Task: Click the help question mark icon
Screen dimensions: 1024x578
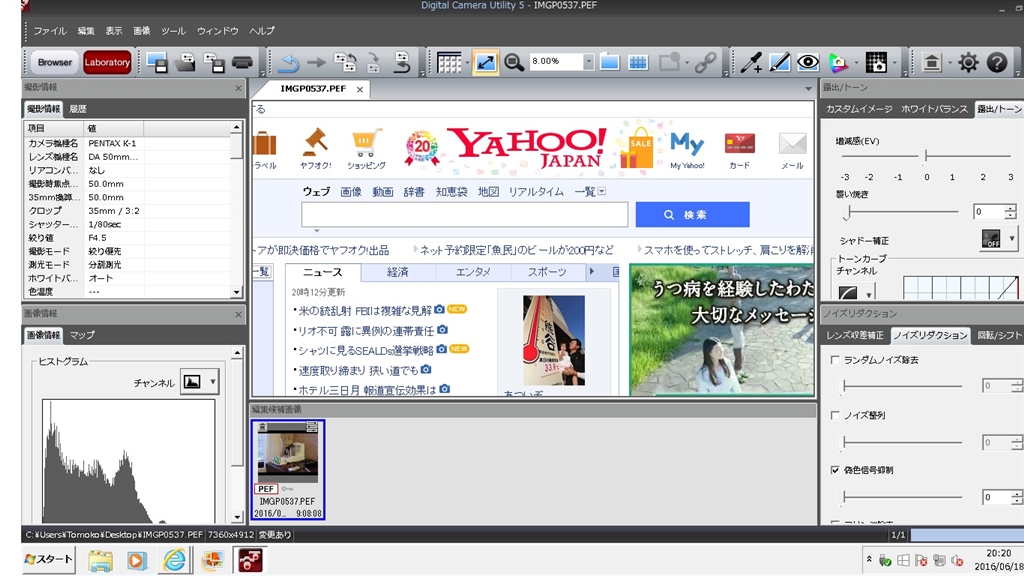Action: 996,63
